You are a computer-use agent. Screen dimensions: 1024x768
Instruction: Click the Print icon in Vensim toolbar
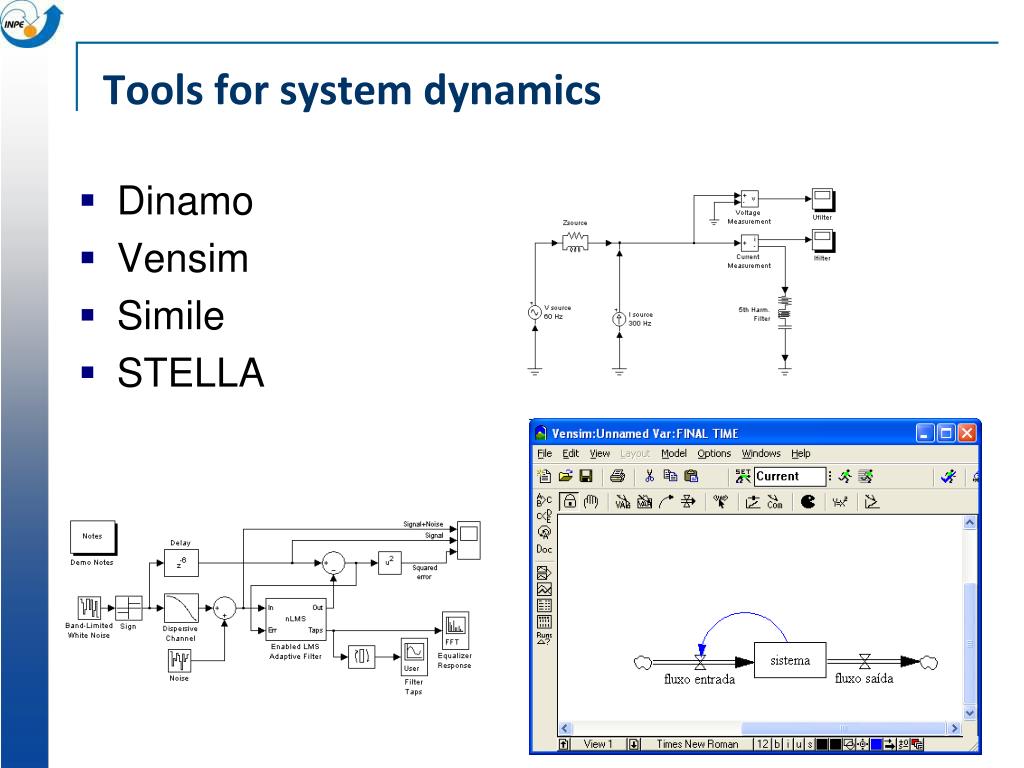[617, 476]
